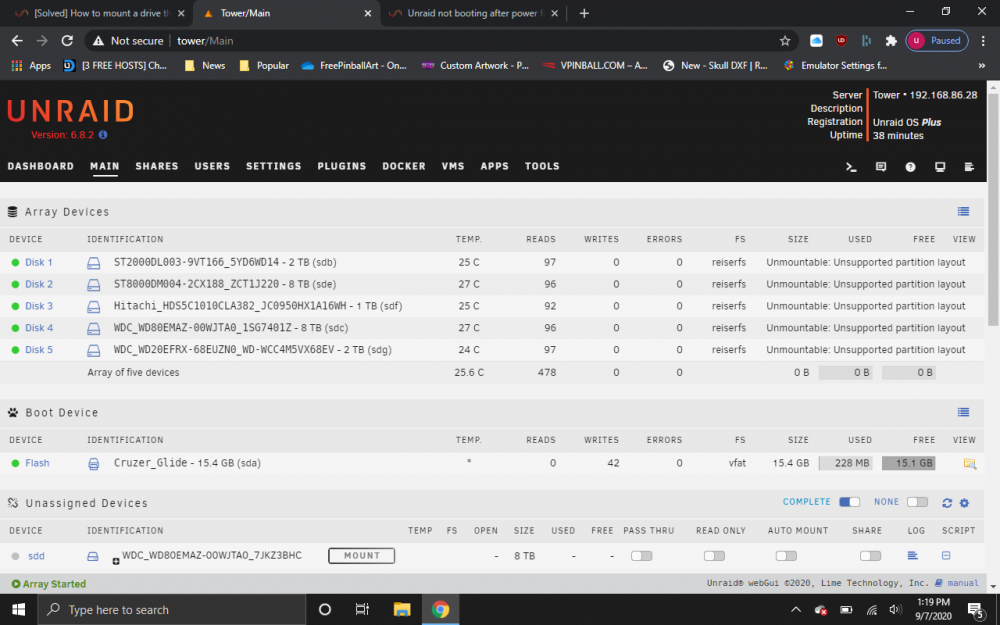Click the Flash device drive icon

[94, 464]
